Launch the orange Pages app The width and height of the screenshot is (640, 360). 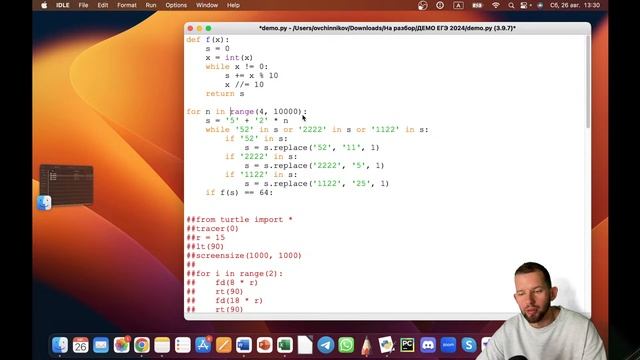(x=223, y=345)
